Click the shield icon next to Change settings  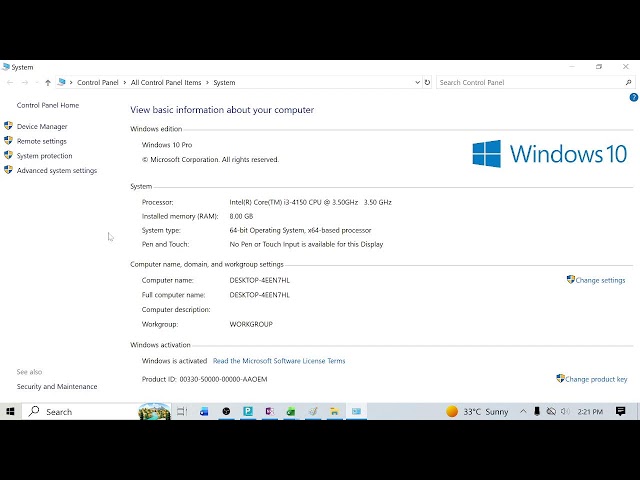(x=571, y=279)
